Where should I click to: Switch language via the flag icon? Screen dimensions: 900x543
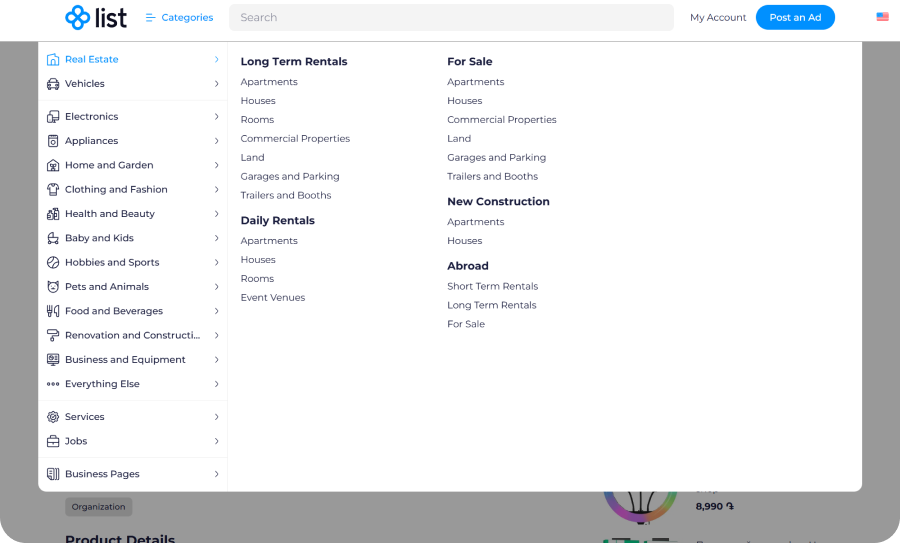point(883,17)
